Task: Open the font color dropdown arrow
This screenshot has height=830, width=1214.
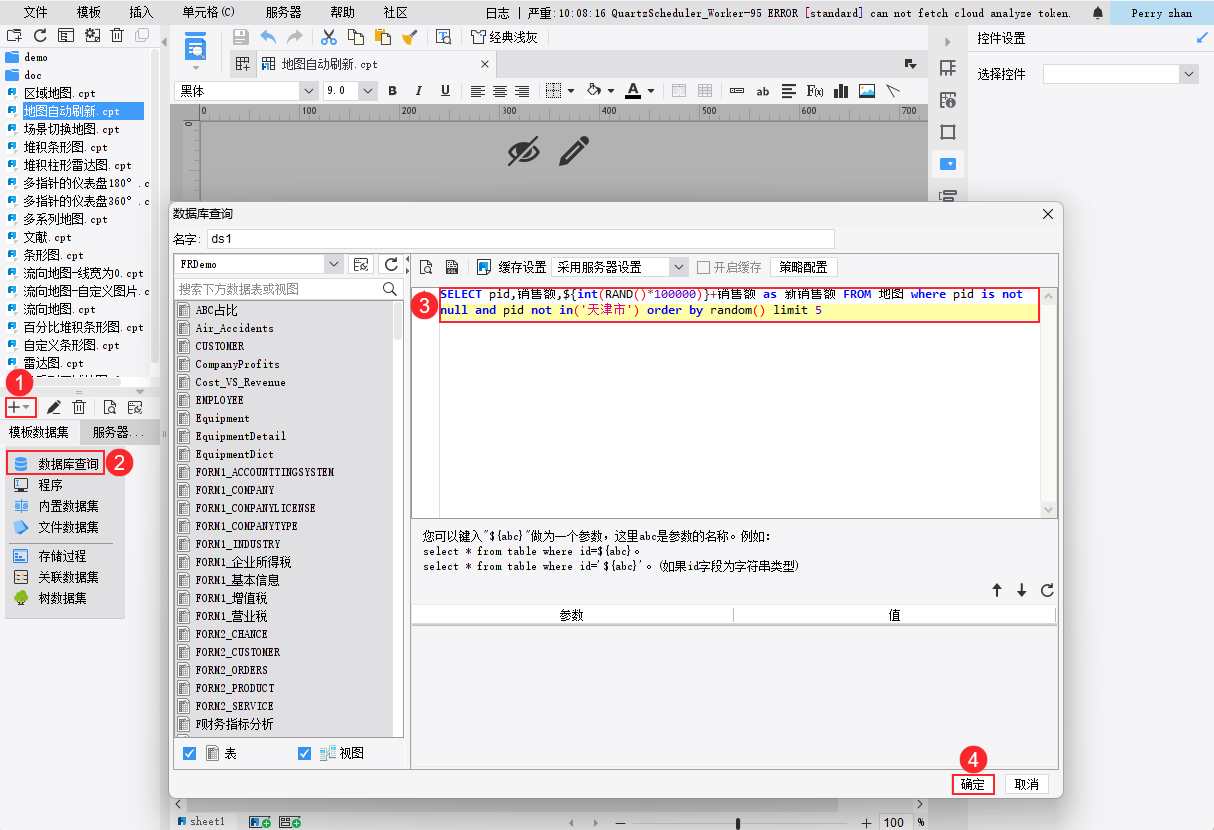Action: click(x=651, y=91)
